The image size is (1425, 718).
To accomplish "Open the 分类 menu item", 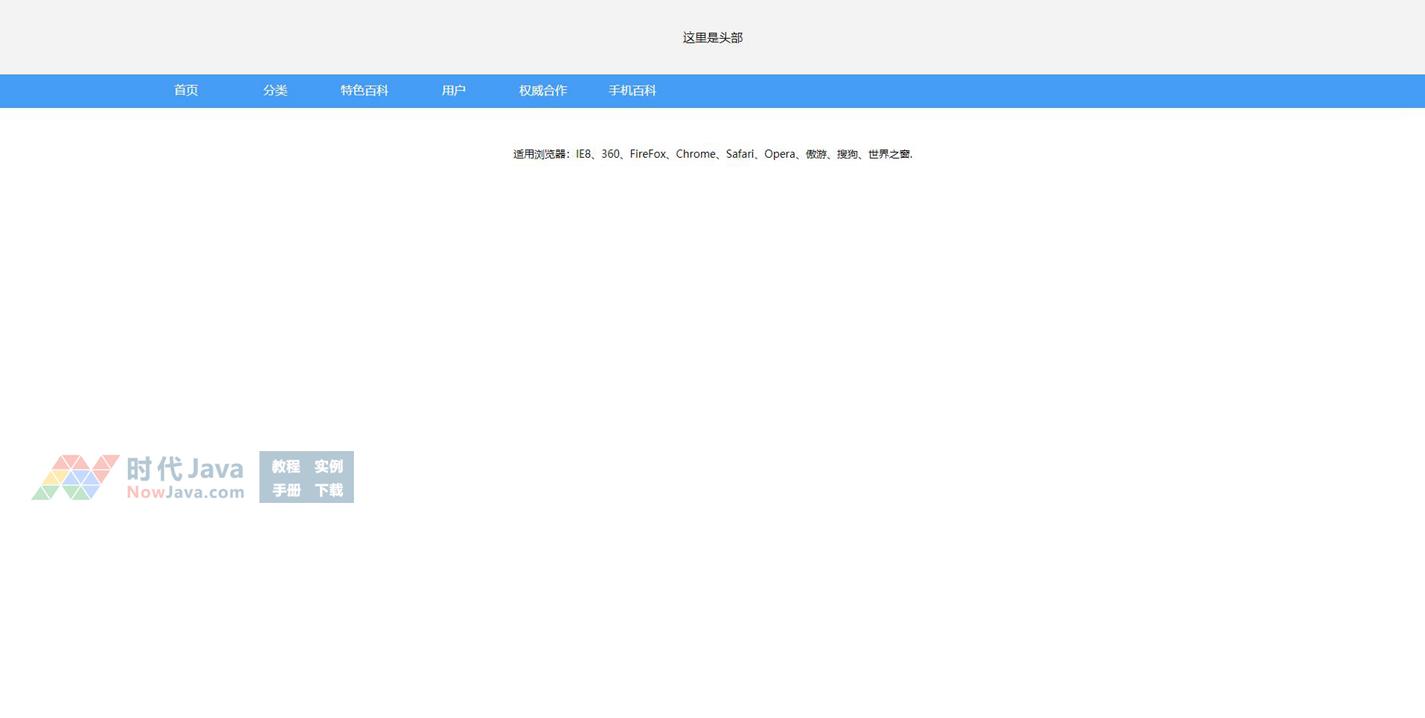I will pos(275,91).
